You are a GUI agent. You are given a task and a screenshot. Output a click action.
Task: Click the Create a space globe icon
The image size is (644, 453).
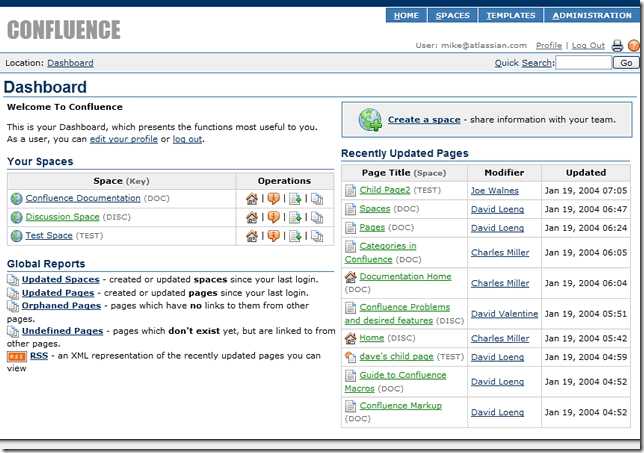(370, 120)
